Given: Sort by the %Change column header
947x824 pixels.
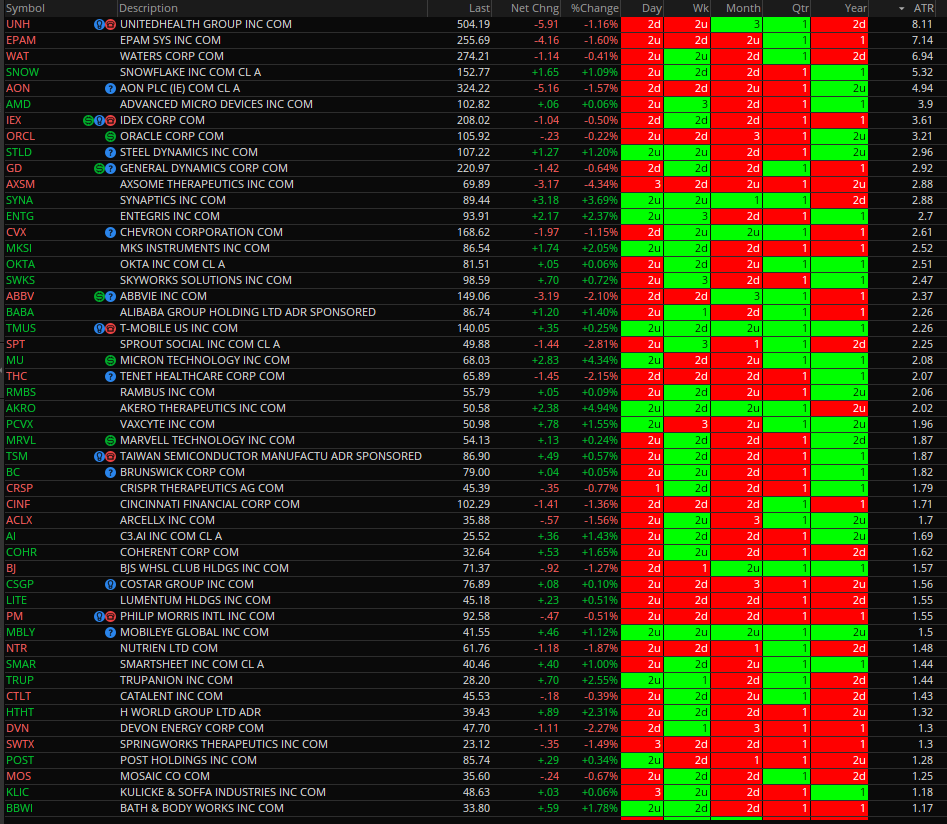Looking at the screenshot, I should click(591, 8).
